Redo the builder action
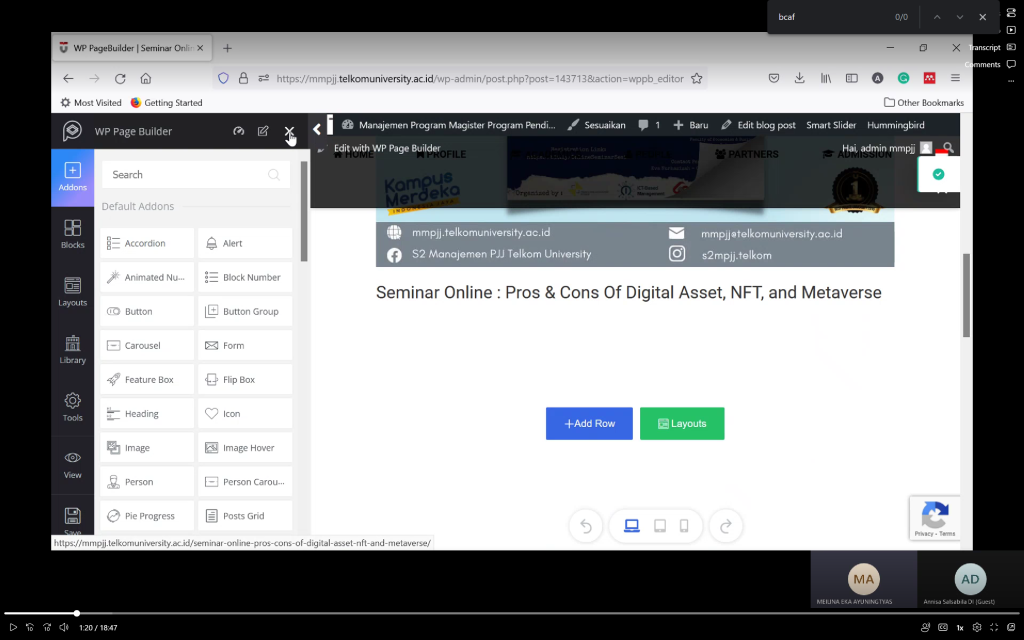Screen dimensions: 1024x640 [726, 526]
